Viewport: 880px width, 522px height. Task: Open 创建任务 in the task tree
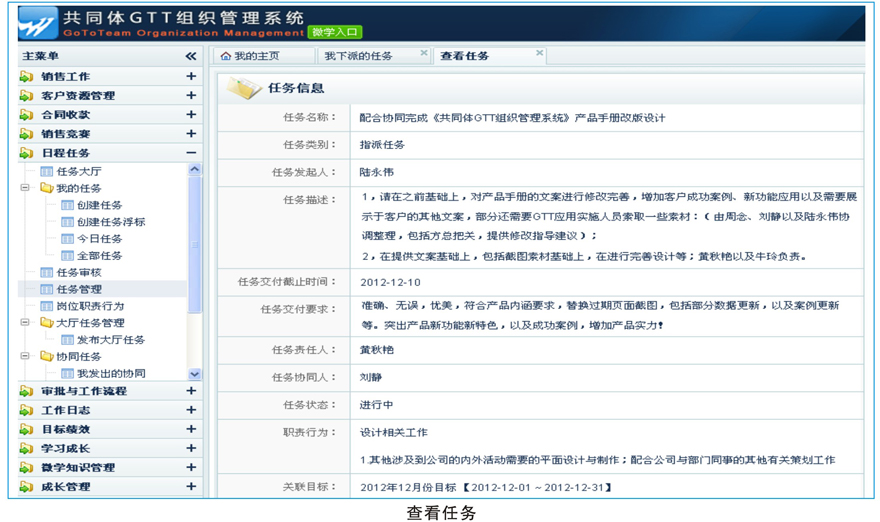(x=99, y=205)
